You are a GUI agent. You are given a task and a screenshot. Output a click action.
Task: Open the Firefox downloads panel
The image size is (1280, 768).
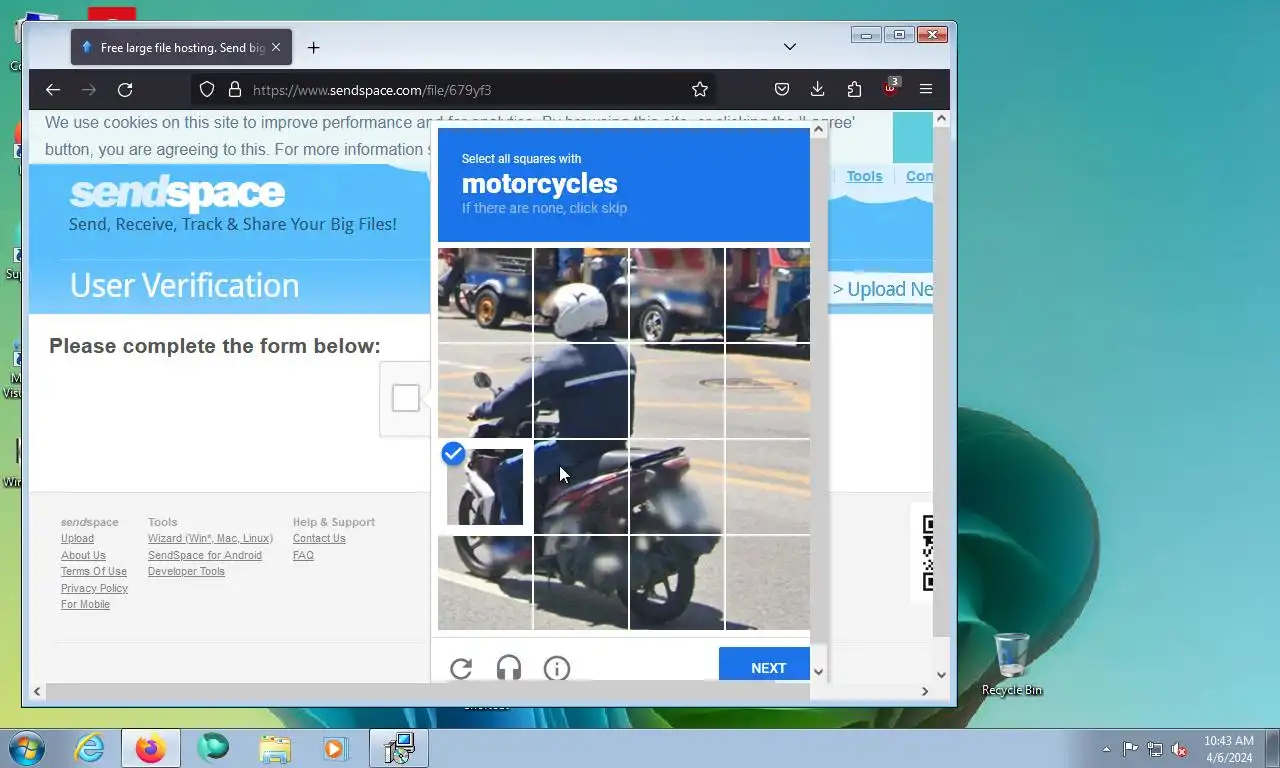(817, 90)
